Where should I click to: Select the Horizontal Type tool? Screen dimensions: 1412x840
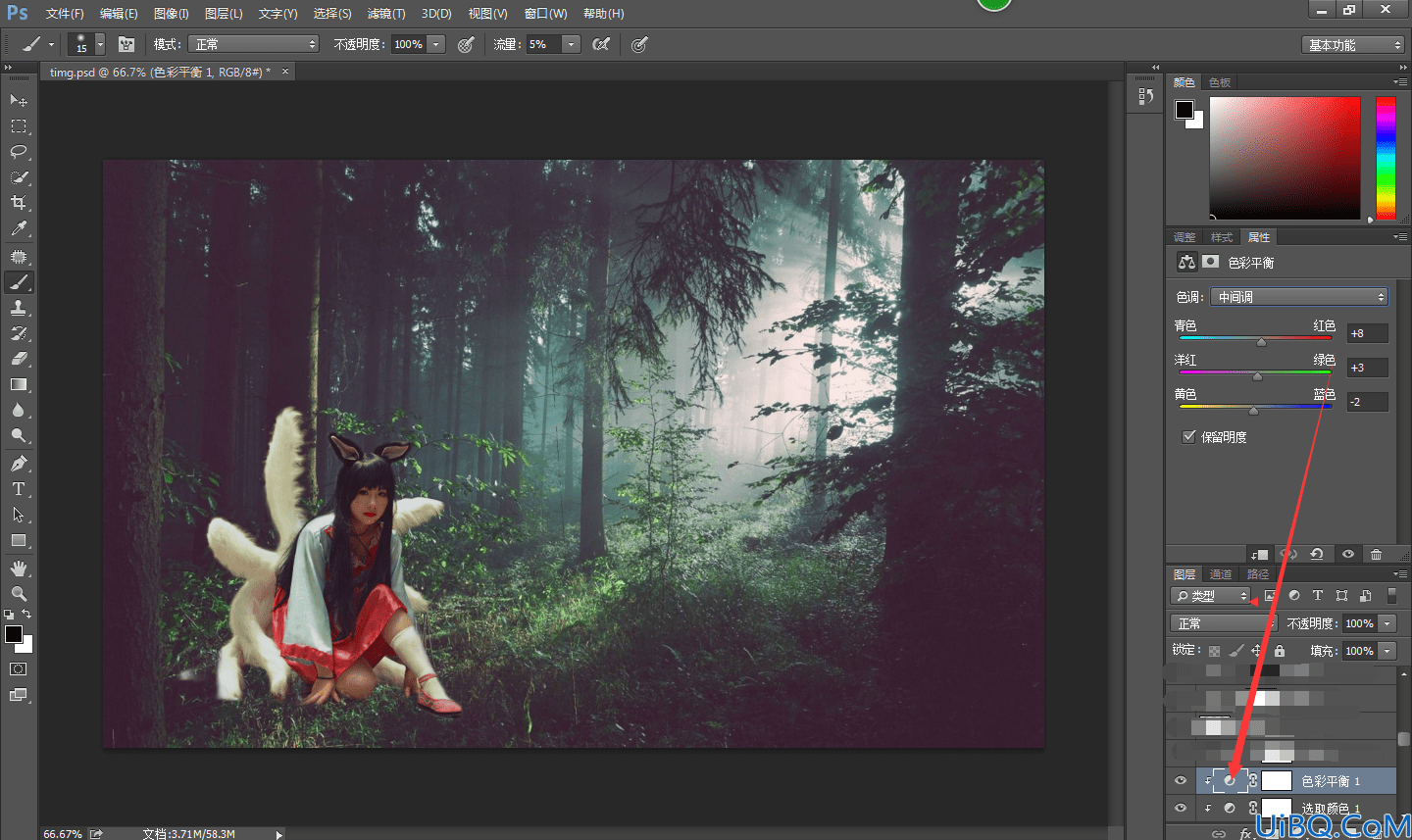(19, 488)
